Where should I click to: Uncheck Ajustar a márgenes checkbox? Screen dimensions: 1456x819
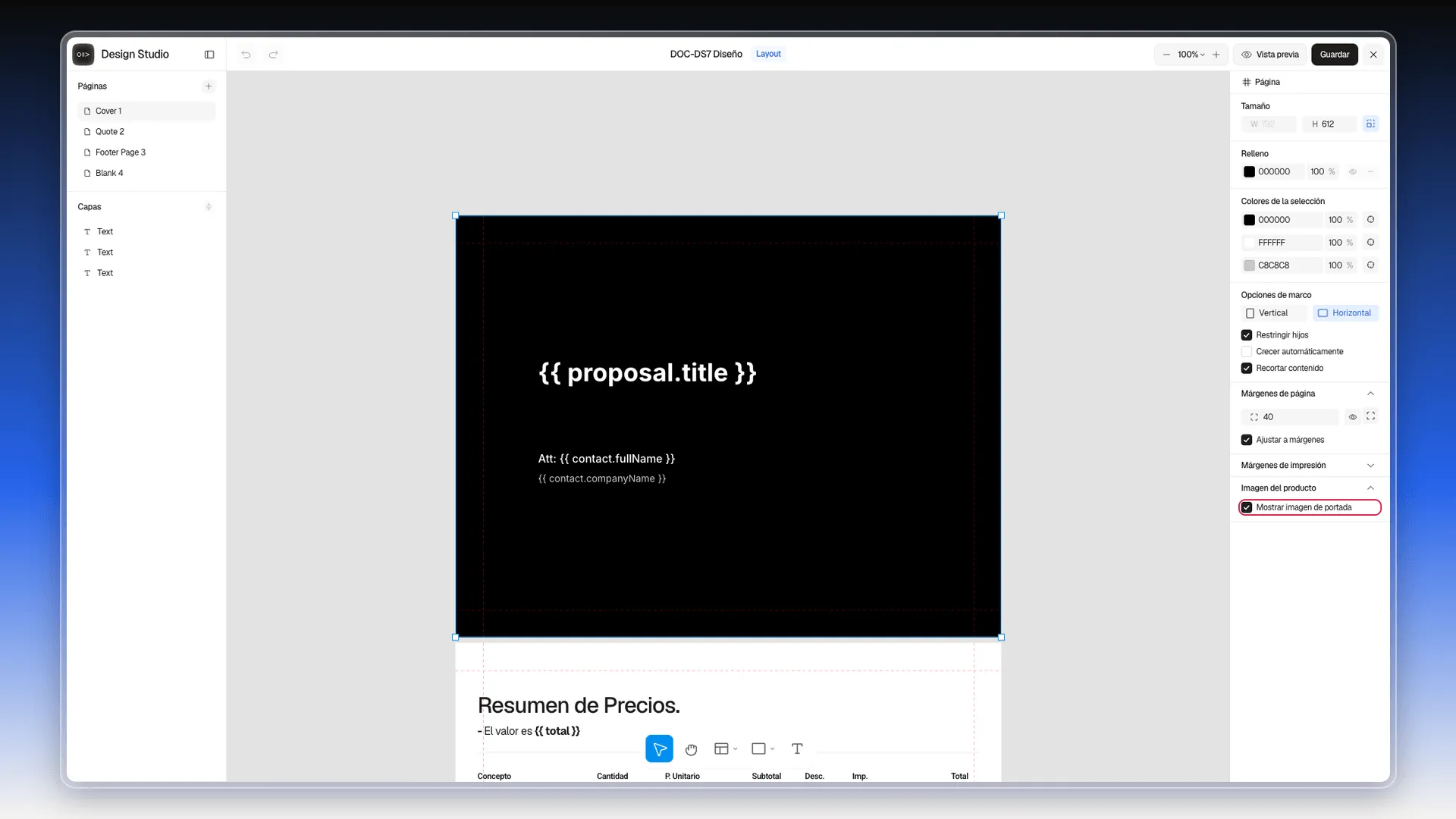[x=1246, y=440]
